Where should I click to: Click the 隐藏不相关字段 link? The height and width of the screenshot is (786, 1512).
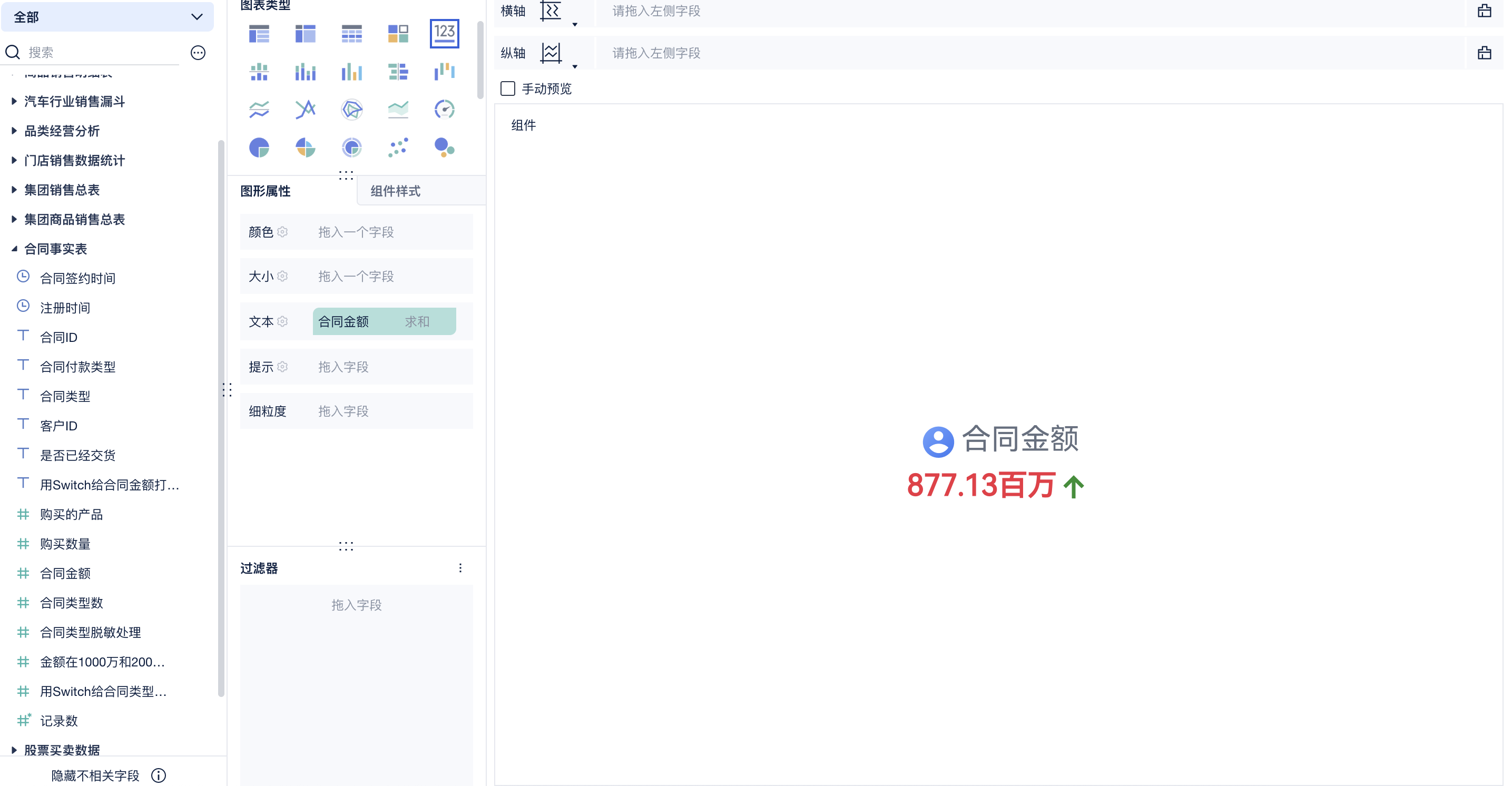coord(95,775)
